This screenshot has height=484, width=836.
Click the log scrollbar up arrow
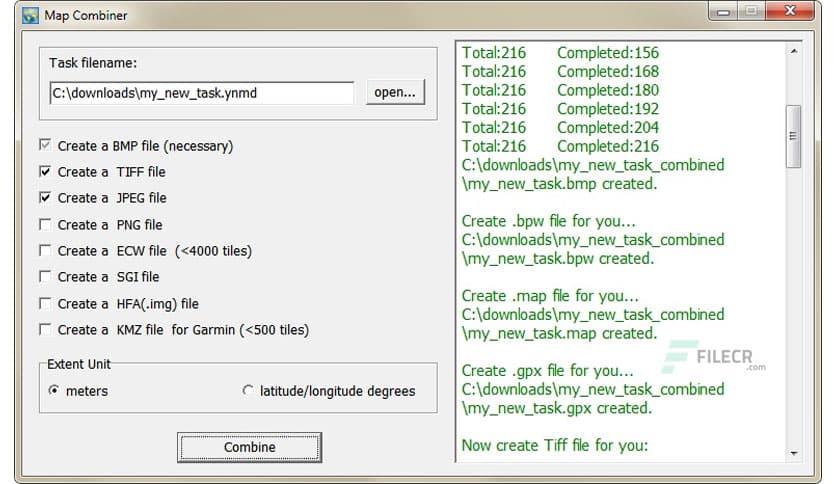pyautogui.click(x=794, y=51)
